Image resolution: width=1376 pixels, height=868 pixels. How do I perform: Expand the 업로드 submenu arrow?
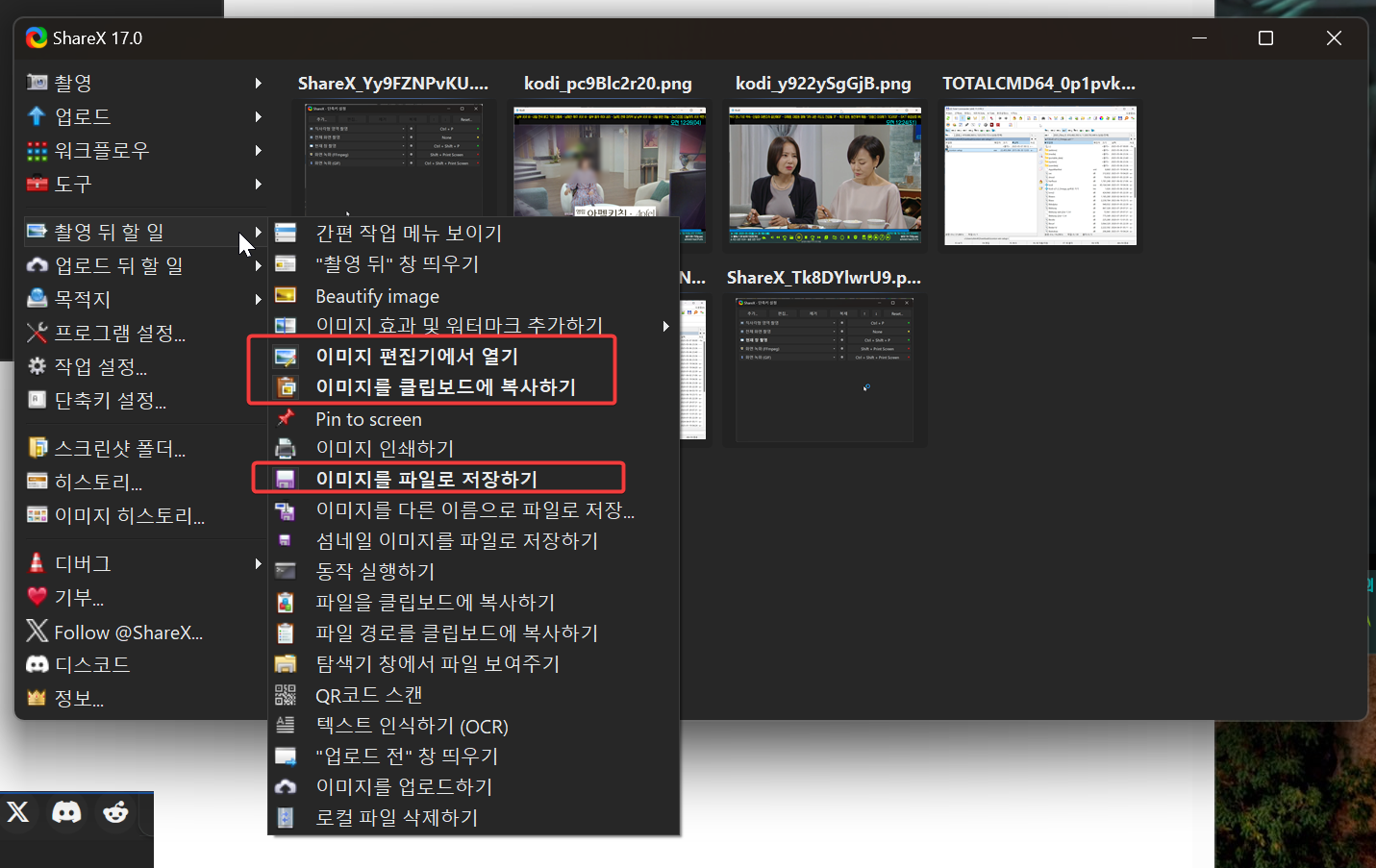[258, 116]
